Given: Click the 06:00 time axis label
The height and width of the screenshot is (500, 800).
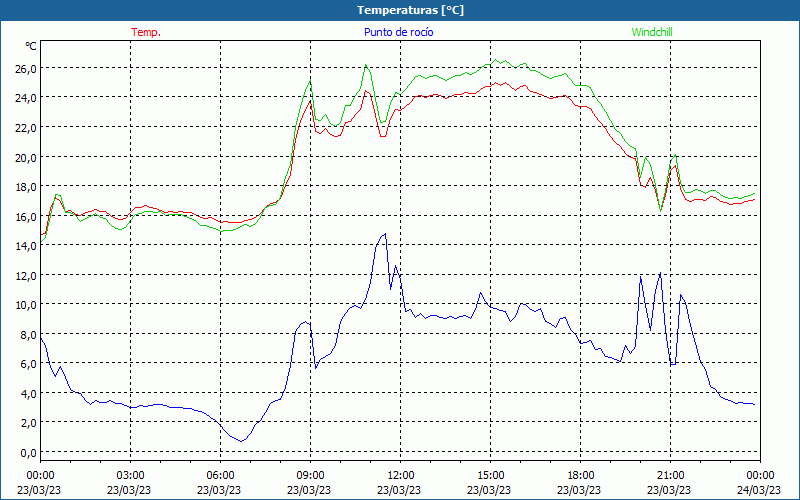Looking at the screenshot, I should (220, 476).
